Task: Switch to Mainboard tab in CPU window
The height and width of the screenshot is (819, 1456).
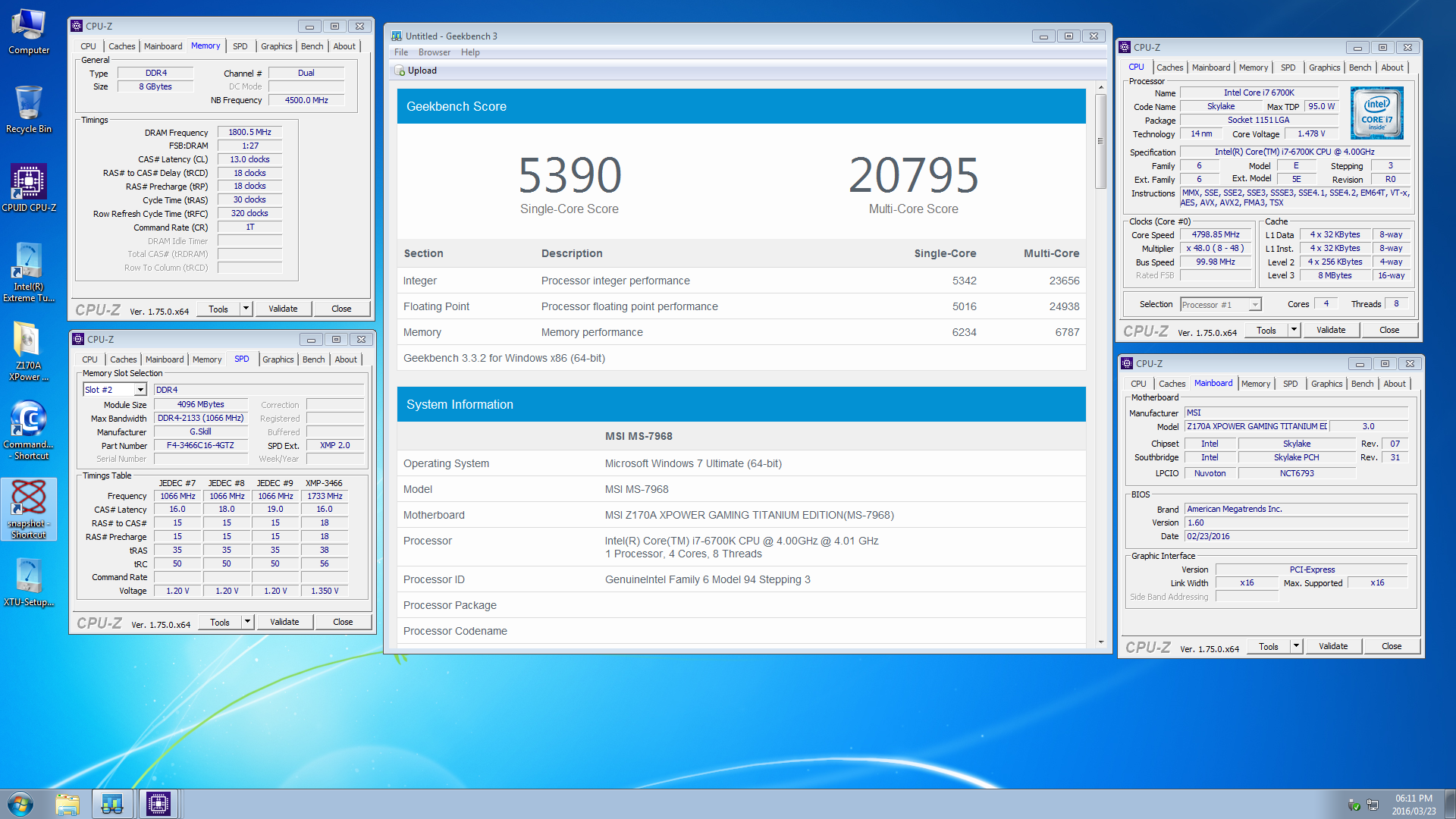Action: click(1210, 67)
